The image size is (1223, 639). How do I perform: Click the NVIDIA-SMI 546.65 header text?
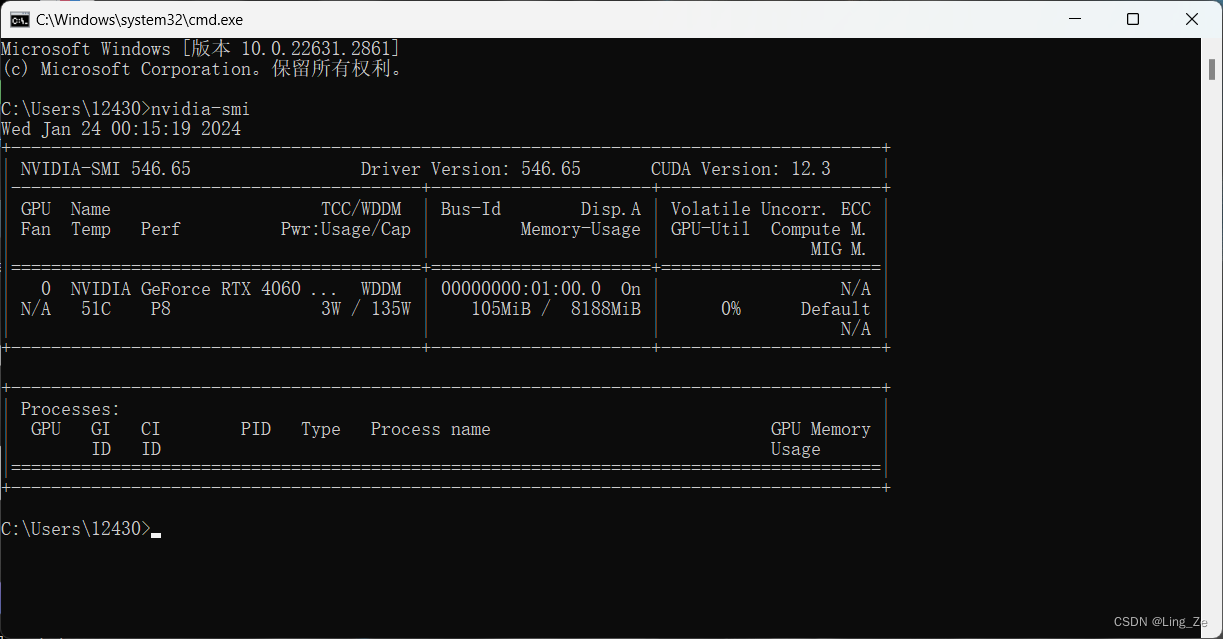coord(106,169)
